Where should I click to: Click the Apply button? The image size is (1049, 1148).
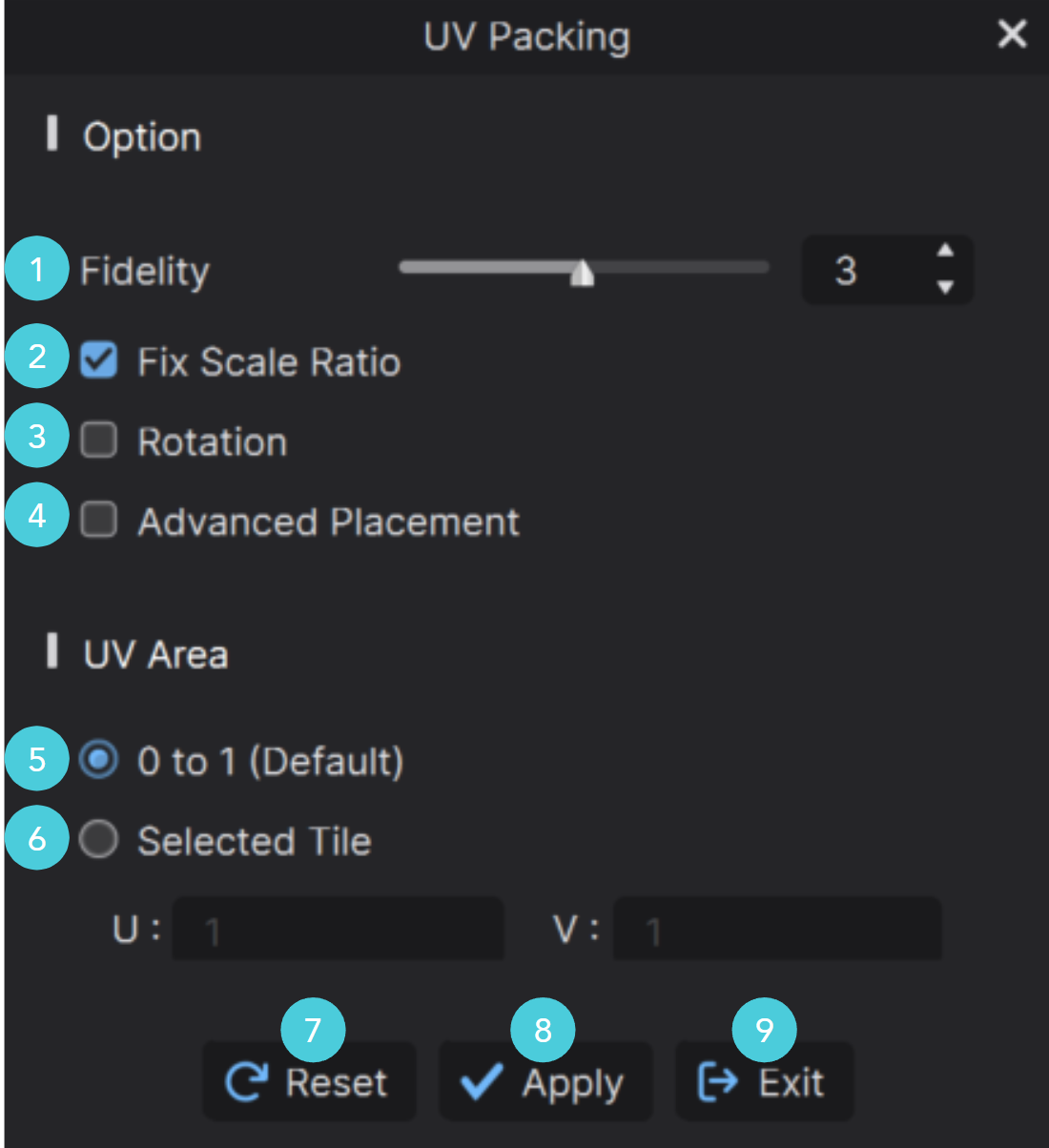point(545,1081)
